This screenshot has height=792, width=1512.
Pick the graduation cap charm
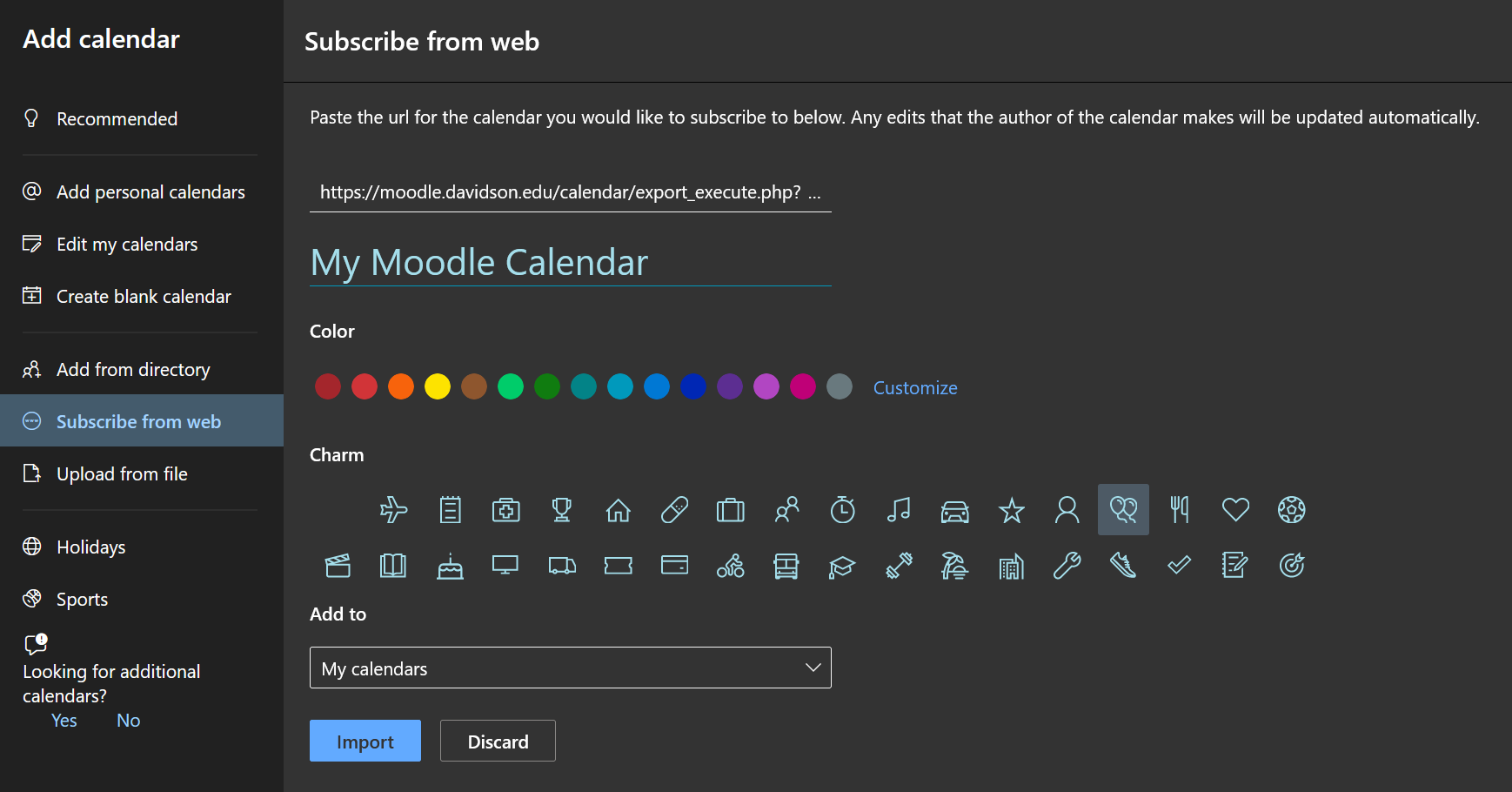click(x=842, y=566)
